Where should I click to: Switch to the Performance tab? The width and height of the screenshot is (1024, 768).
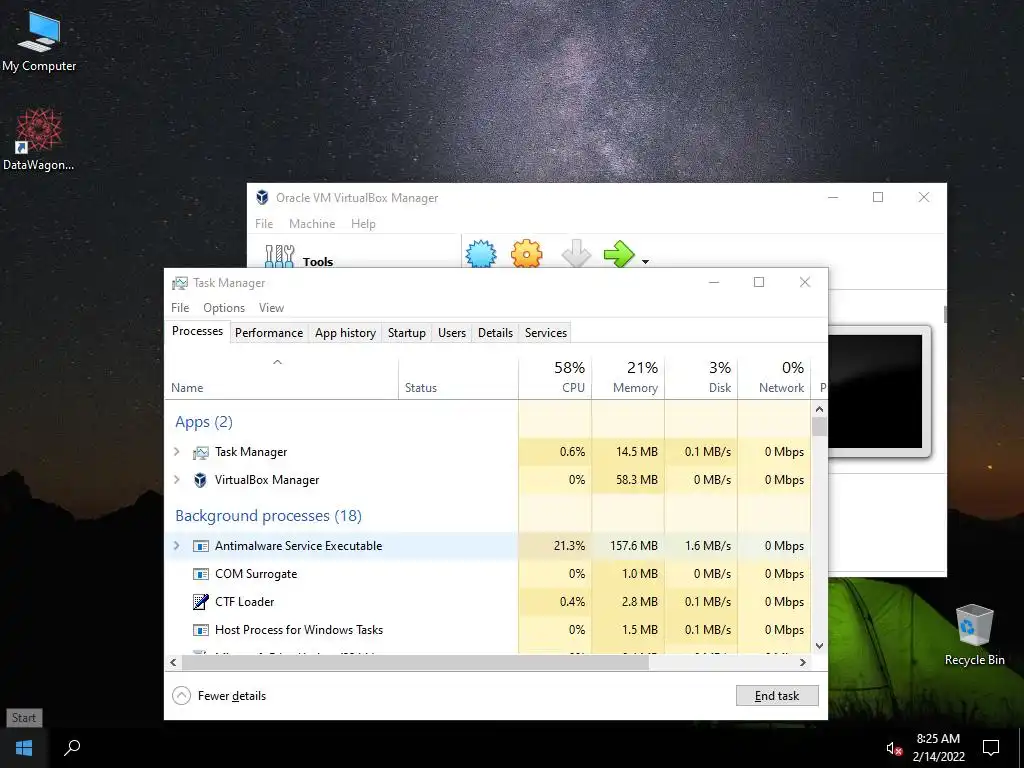[x=269, y=332]
